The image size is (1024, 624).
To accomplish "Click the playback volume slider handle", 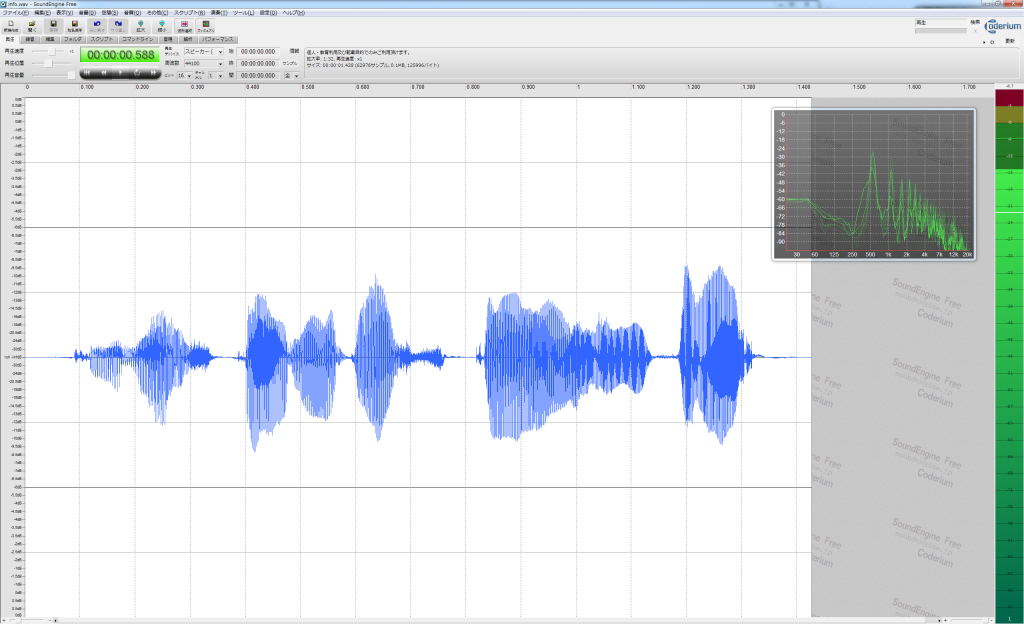I will click(x=71, y=75).
